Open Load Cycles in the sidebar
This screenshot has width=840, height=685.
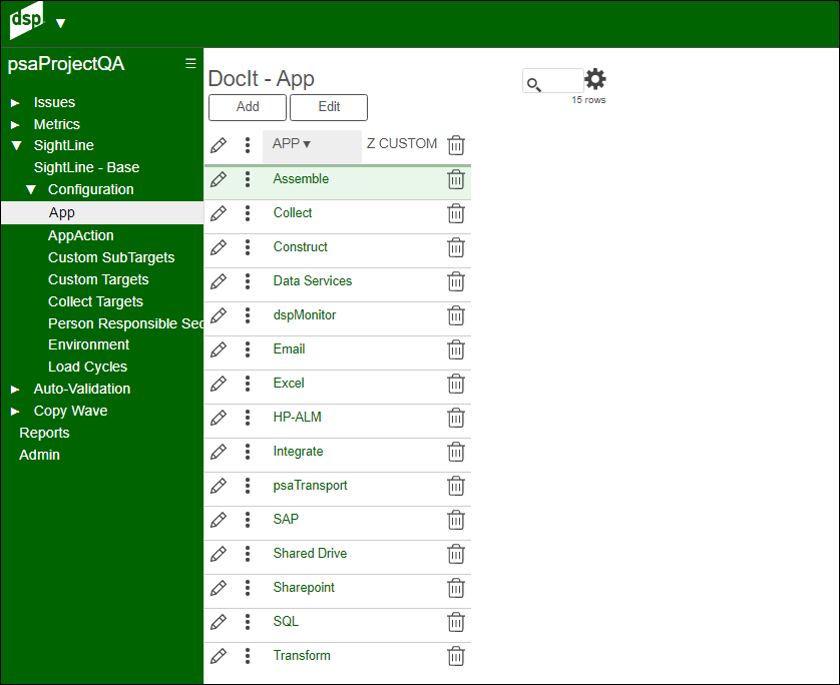88,367
